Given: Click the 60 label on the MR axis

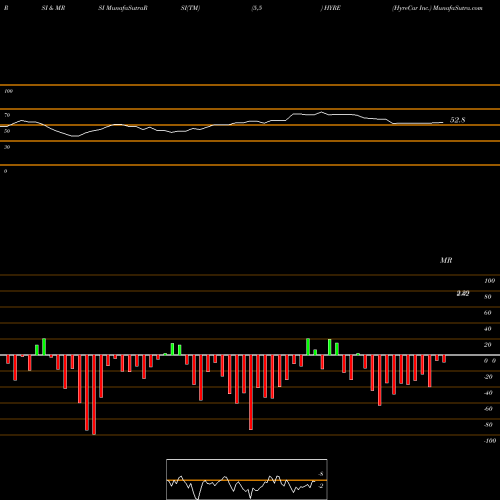Looking at the screenshot, I should tap(488, 313).
